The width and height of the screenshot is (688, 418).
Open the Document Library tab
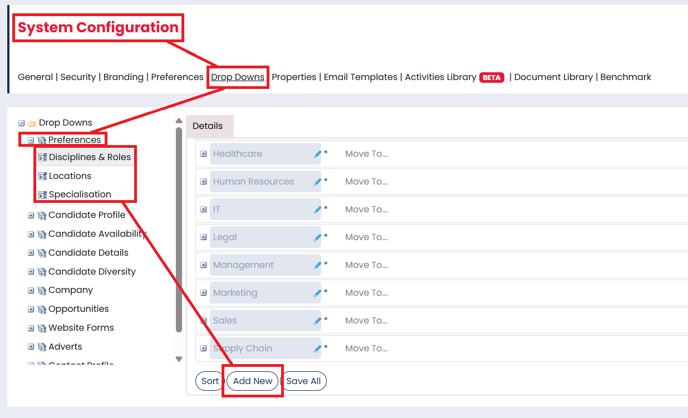tap(553, 77)
